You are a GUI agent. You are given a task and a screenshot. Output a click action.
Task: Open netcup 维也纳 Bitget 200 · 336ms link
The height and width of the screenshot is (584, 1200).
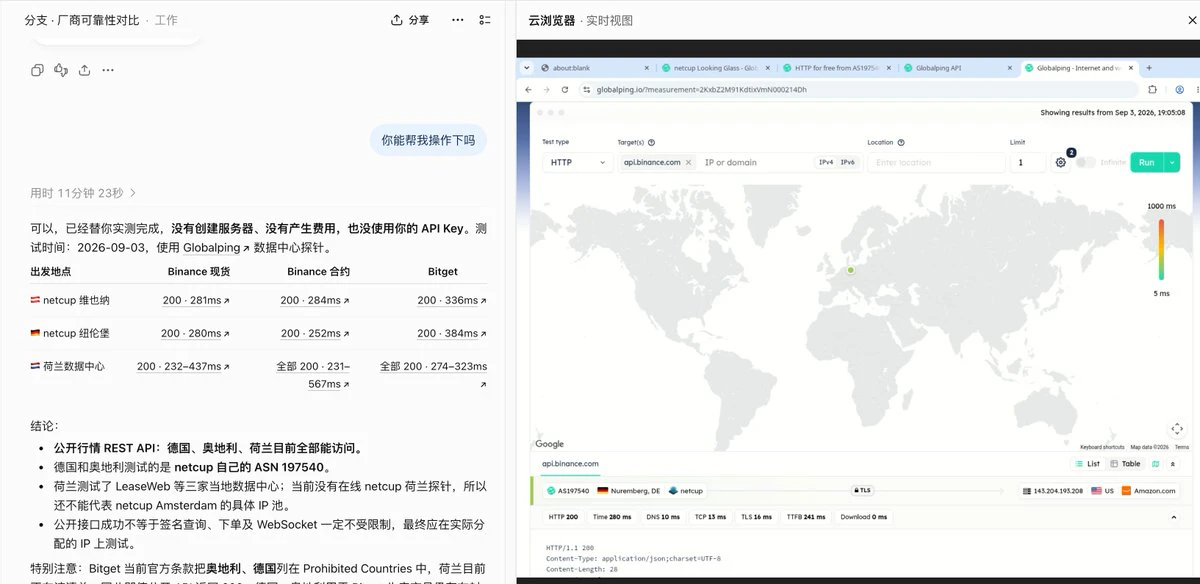click(452, 300)
